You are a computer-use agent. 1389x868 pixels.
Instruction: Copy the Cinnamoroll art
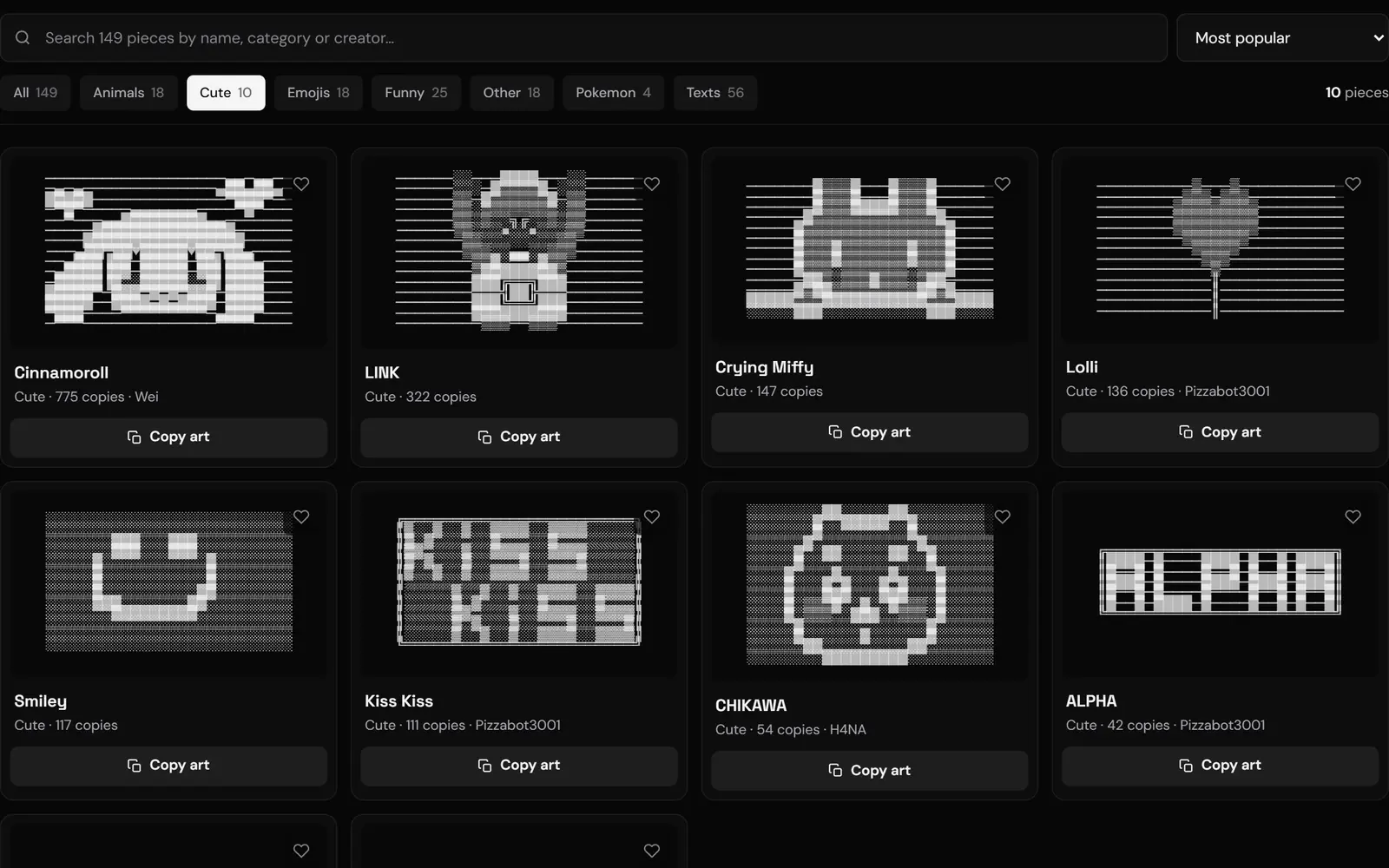pos(168,437)
